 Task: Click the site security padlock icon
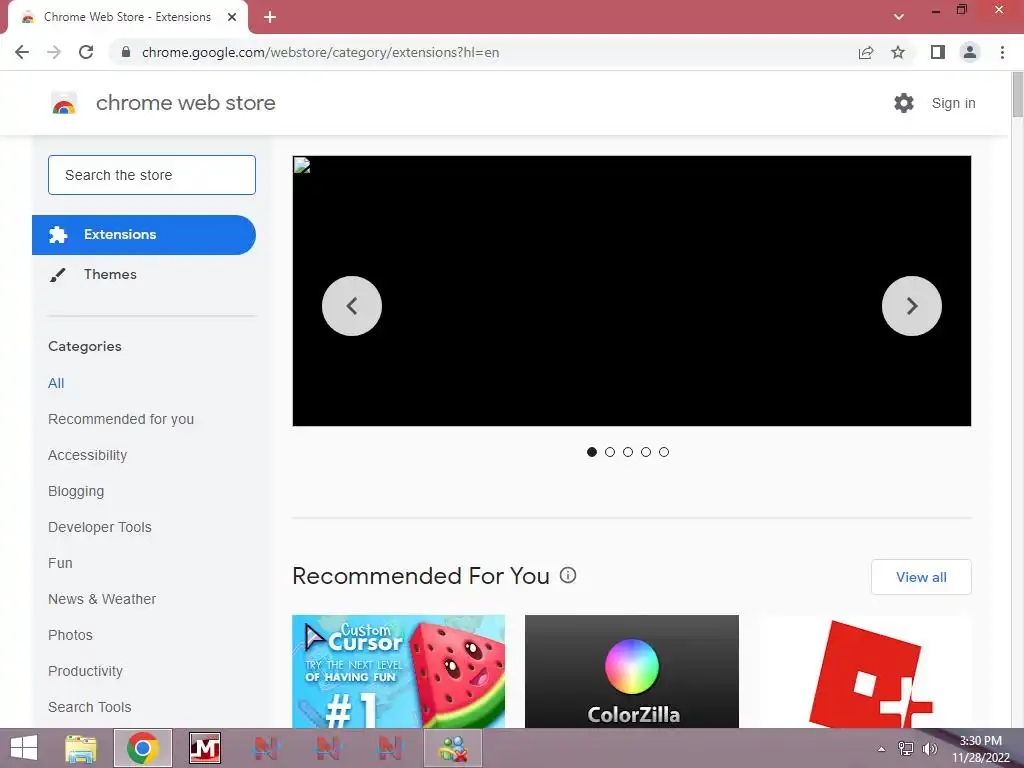point(126,52)
